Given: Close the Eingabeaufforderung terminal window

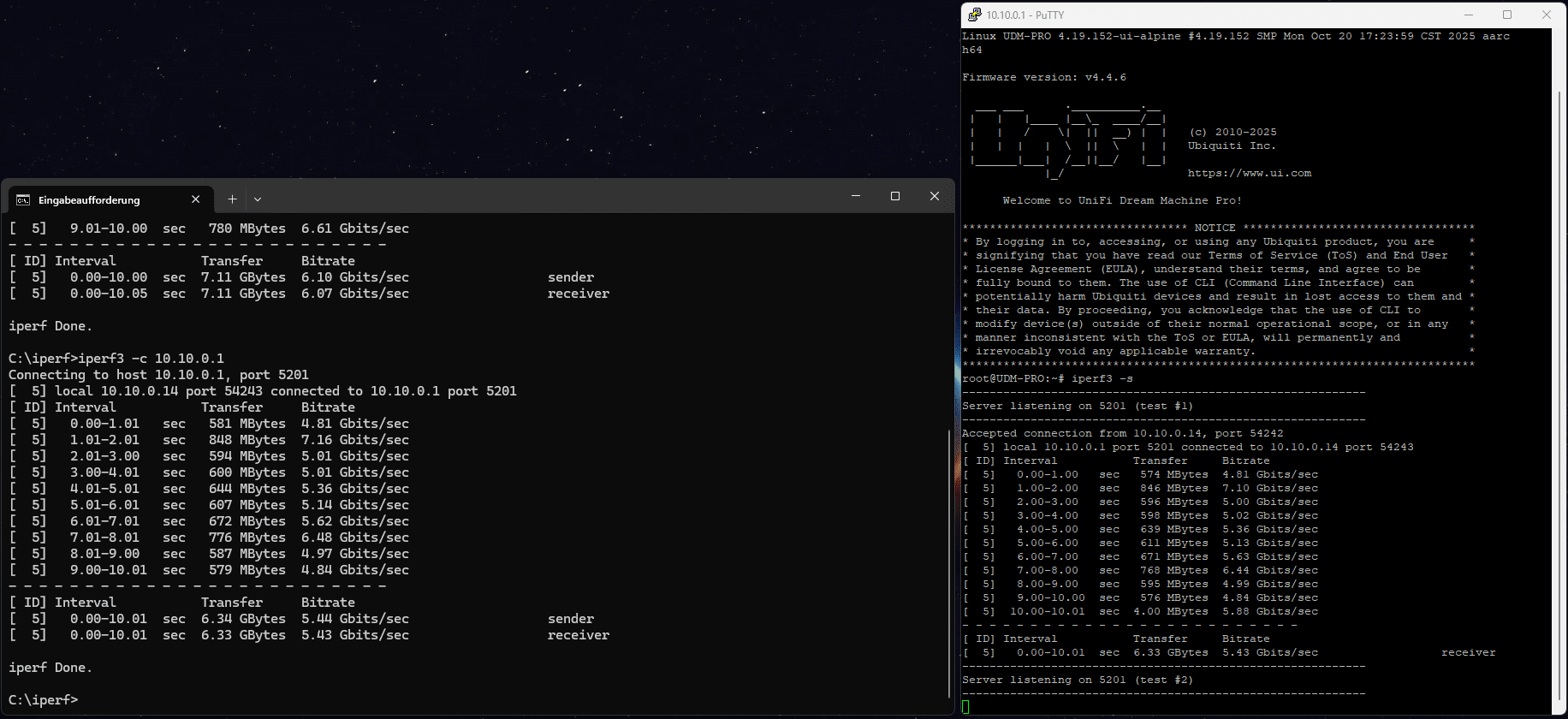Looking at the screenshot, I should (x=935, y=196).
